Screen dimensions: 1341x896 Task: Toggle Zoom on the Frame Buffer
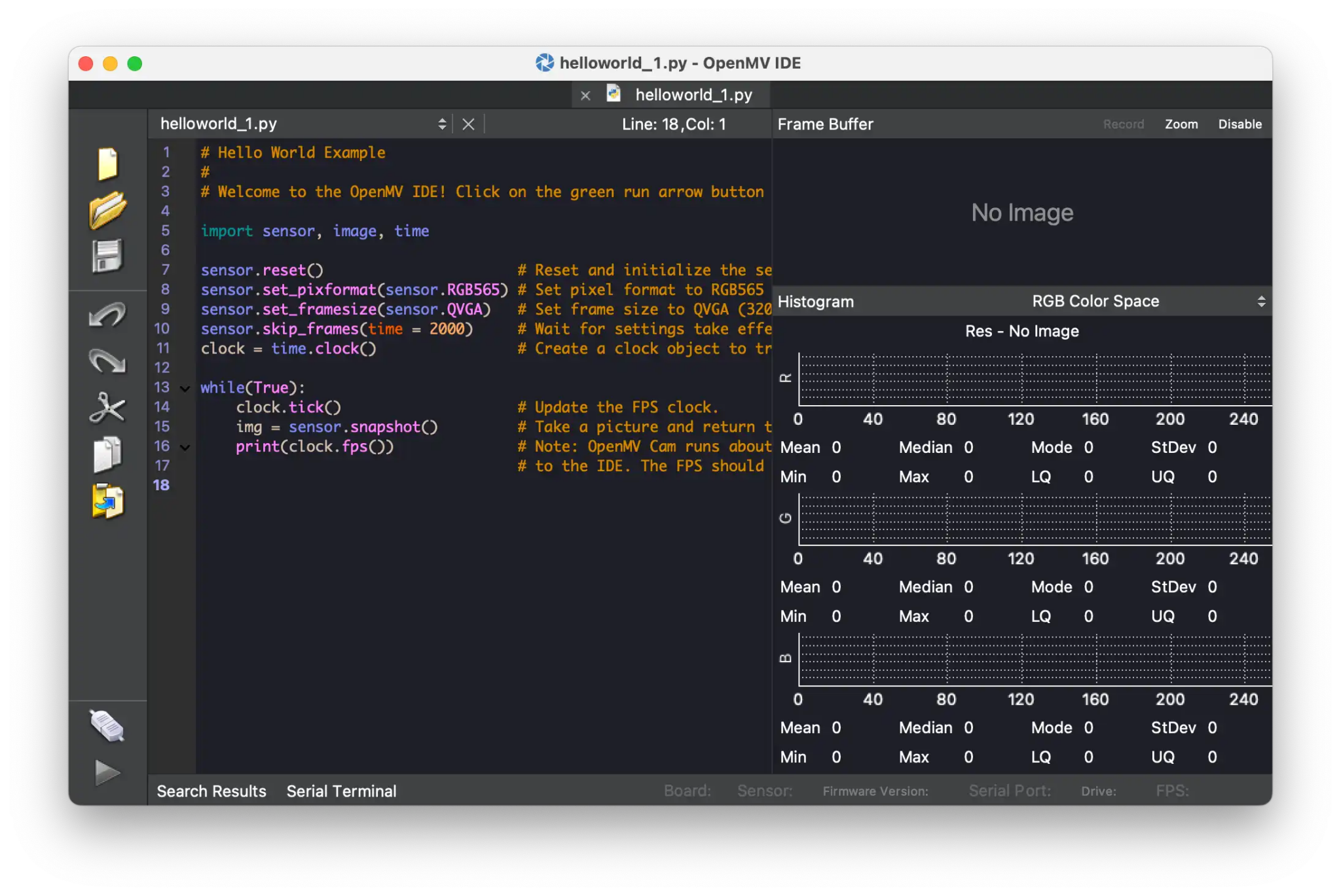point(1181,124)
